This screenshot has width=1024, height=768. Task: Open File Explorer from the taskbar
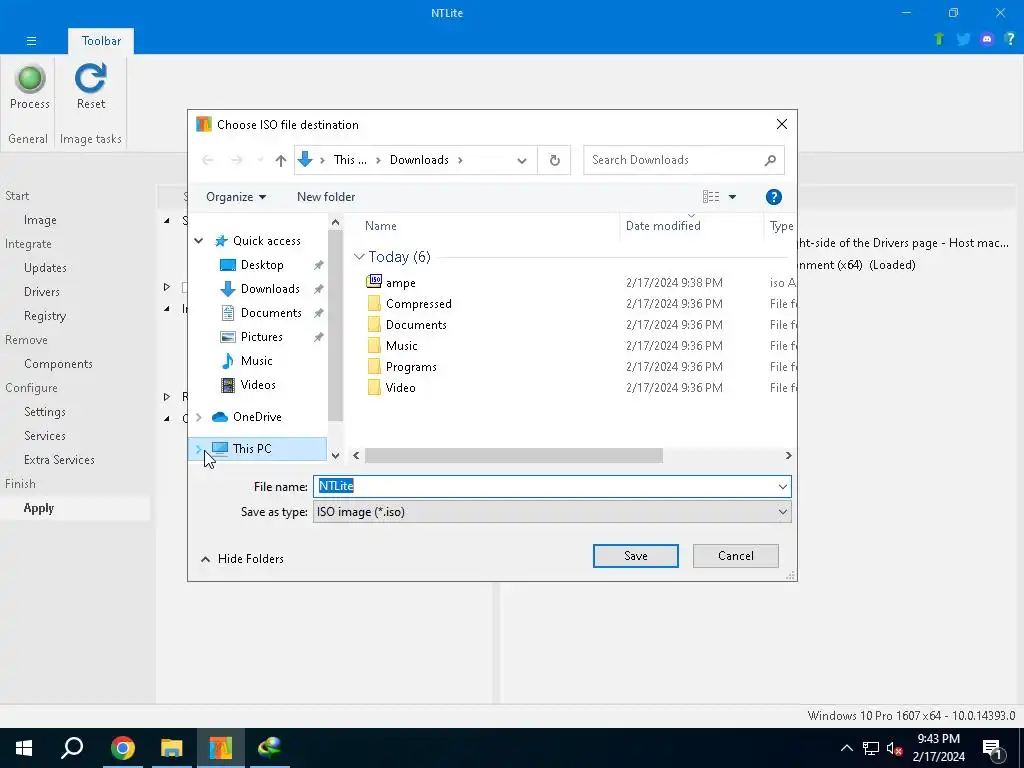[x=171, y=748]
